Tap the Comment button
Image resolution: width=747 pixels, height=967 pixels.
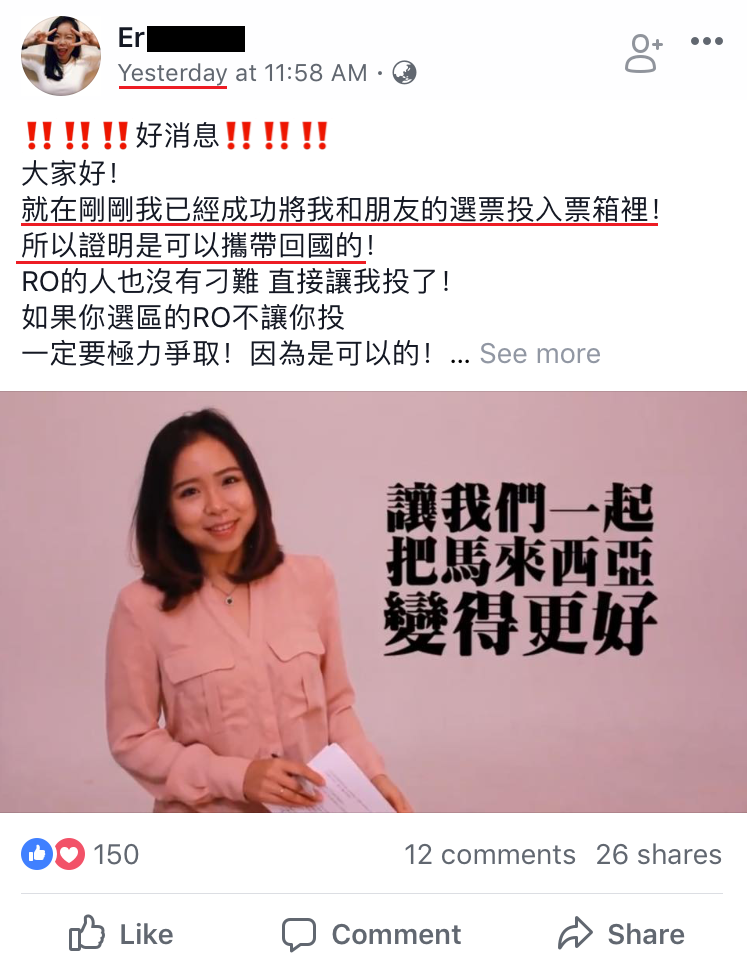tap(371, 934)
